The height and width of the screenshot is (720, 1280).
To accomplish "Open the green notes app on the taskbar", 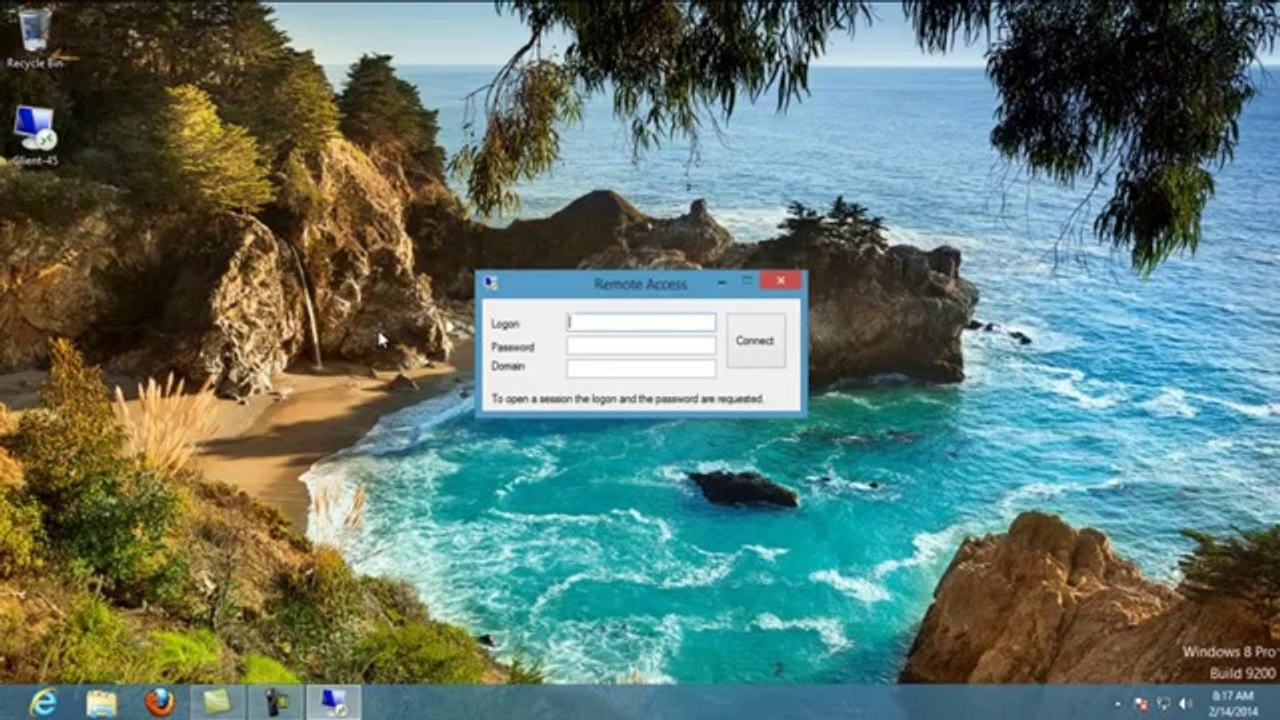I will tap(217, 703).
